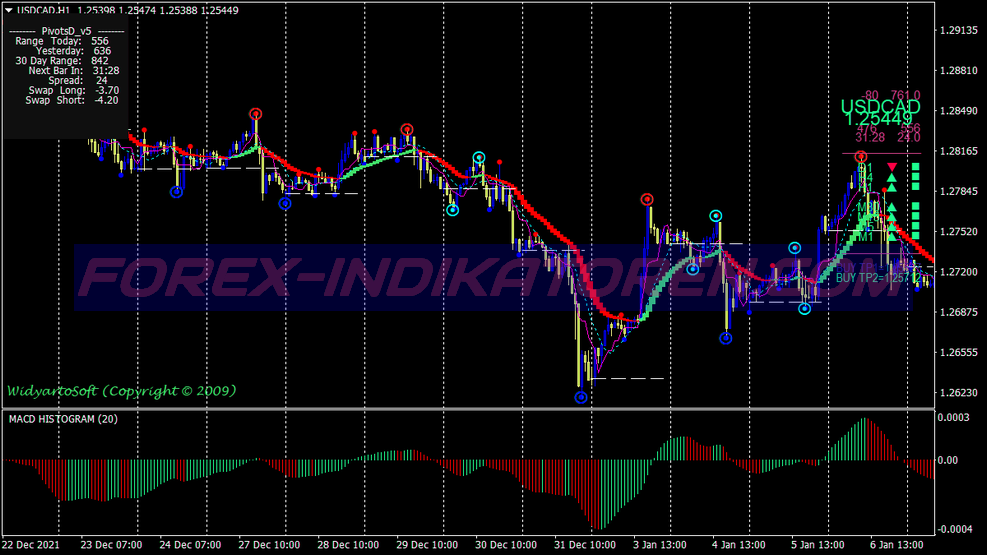Click the green 1.25449 price label

tap(879, 119)
